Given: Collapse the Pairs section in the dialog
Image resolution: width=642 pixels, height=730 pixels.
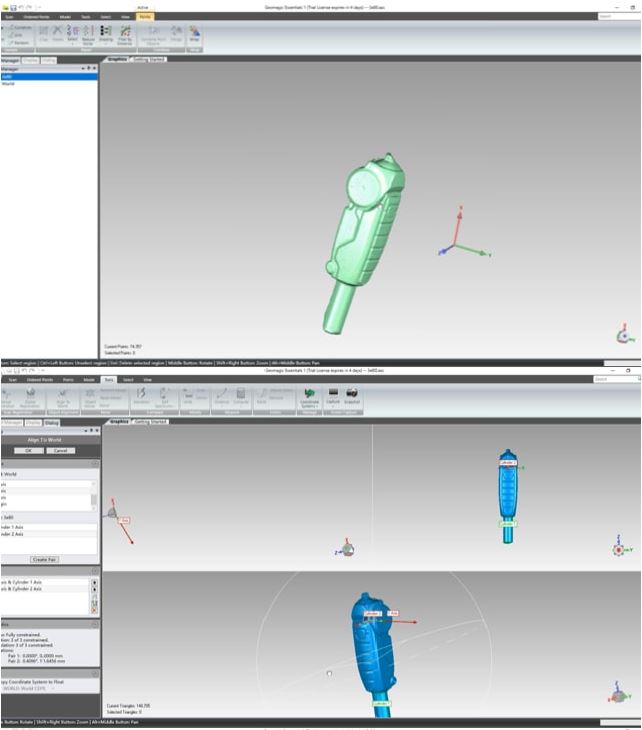Looking at the screenshot, I should click(95, 570).
